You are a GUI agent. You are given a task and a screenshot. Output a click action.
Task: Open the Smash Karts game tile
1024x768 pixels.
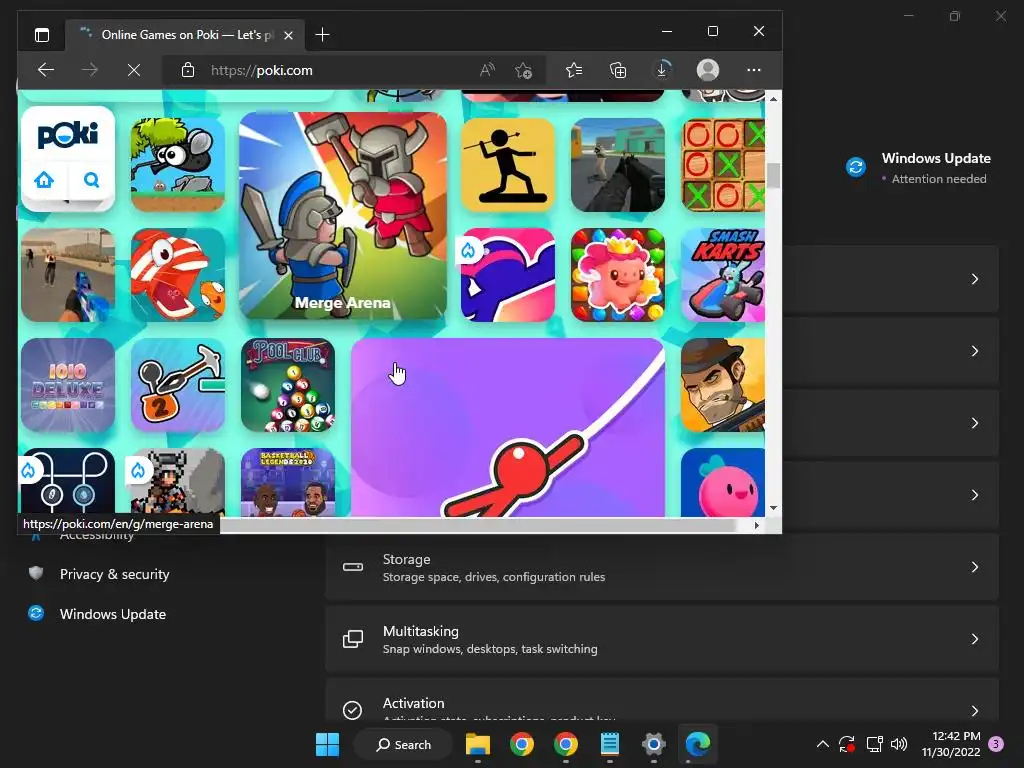click(x=723, y=274)
